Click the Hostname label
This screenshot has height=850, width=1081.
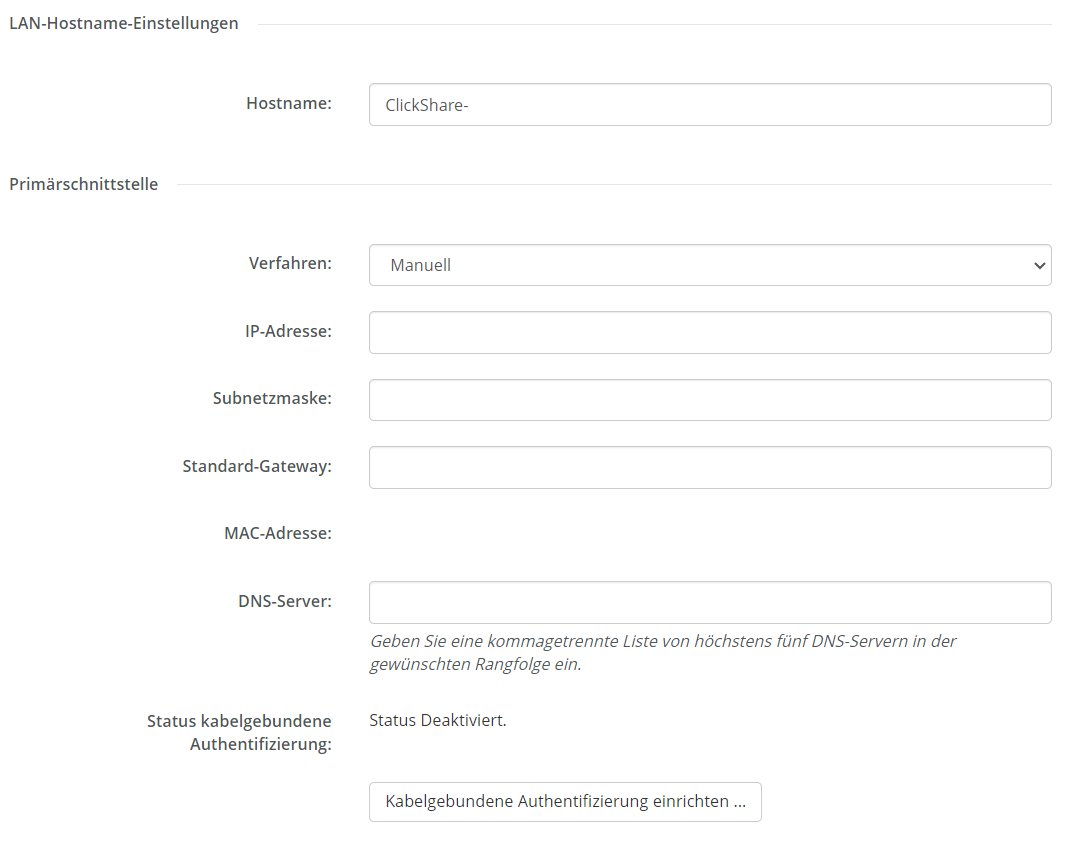(289, 103)
